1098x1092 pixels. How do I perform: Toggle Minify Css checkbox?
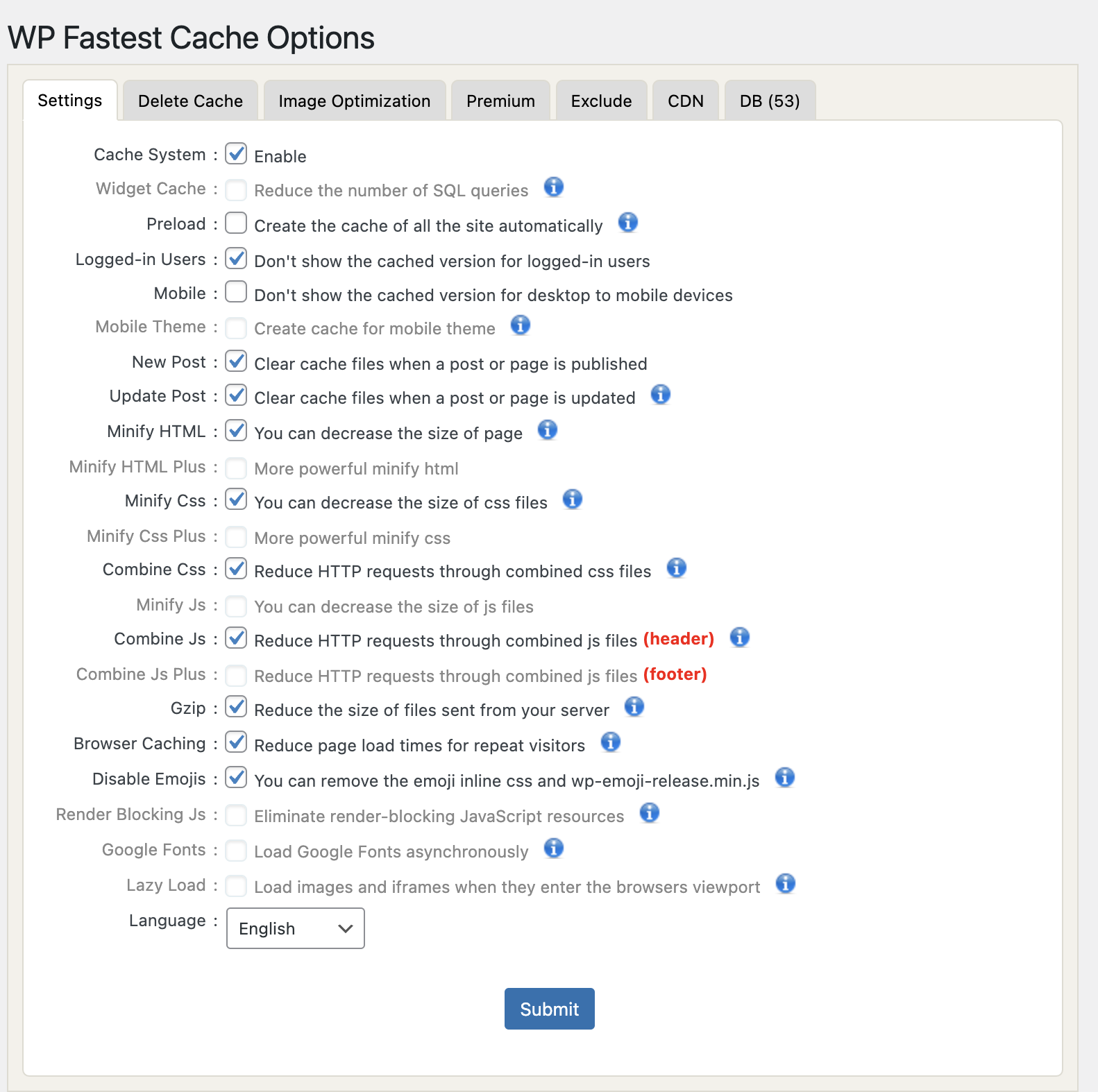click(x=236, y=500)
